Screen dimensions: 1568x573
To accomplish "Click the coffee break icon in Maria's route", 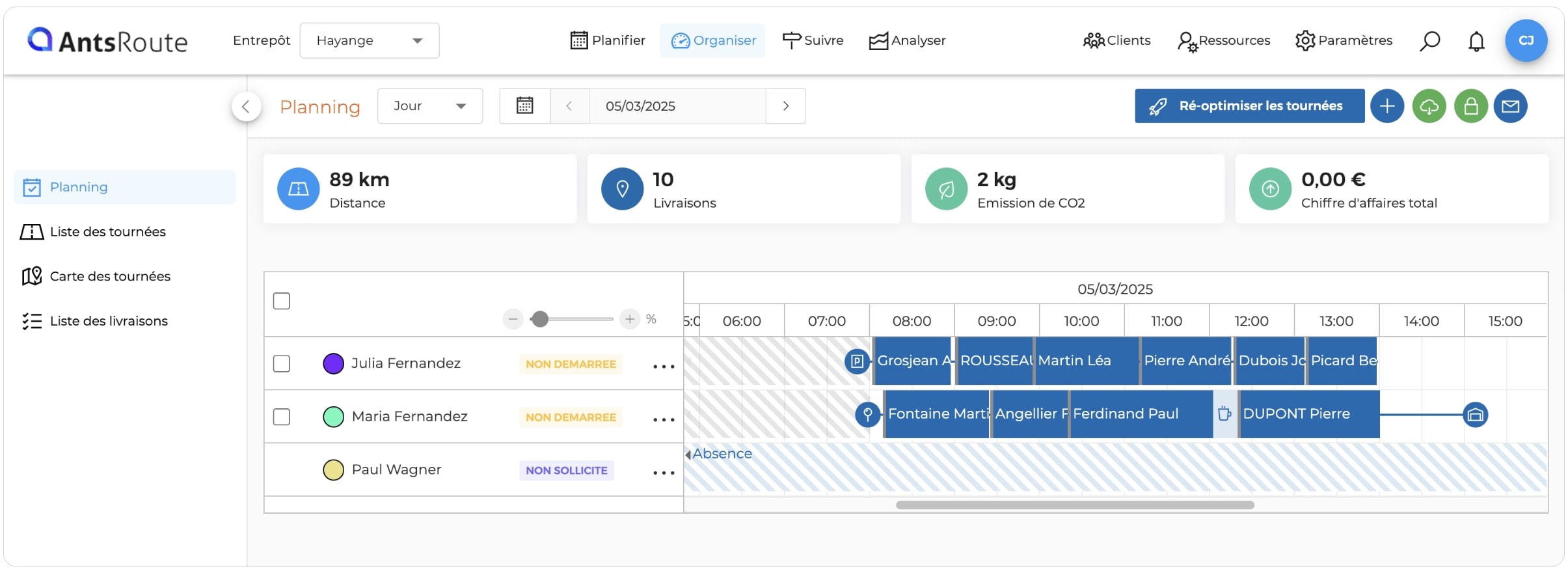I will tap(1224, 413).
